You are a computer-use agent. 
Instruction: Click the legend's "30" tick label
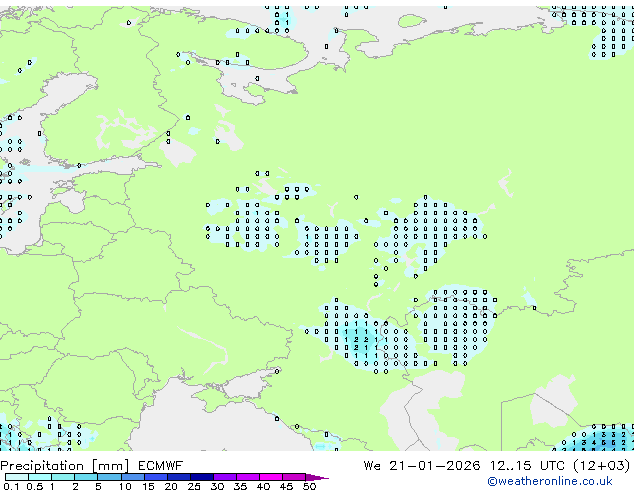coord(217,487)
